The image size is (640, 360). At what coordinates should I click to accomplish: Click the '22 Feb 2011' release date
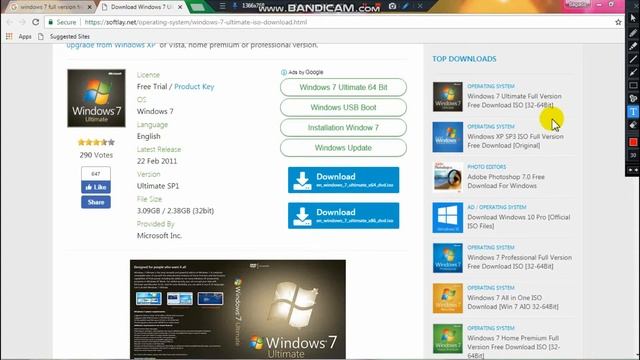coord(157,161)
